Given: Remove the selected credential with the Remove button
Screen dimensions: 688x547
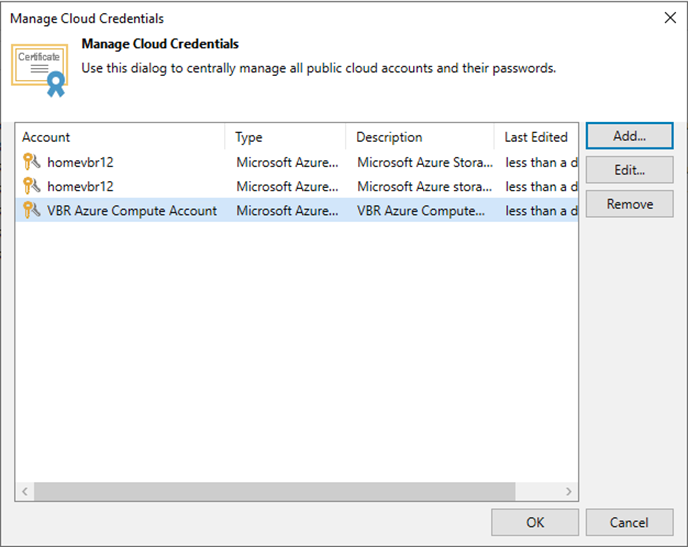Looking at the screenshot, I should coord(629,204).
